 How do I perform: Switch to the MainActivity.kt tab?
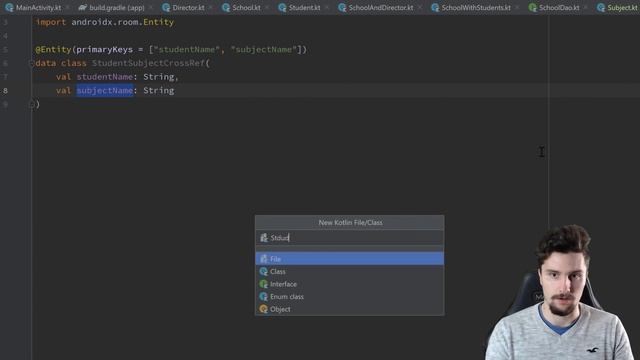[x=38, y=7]
